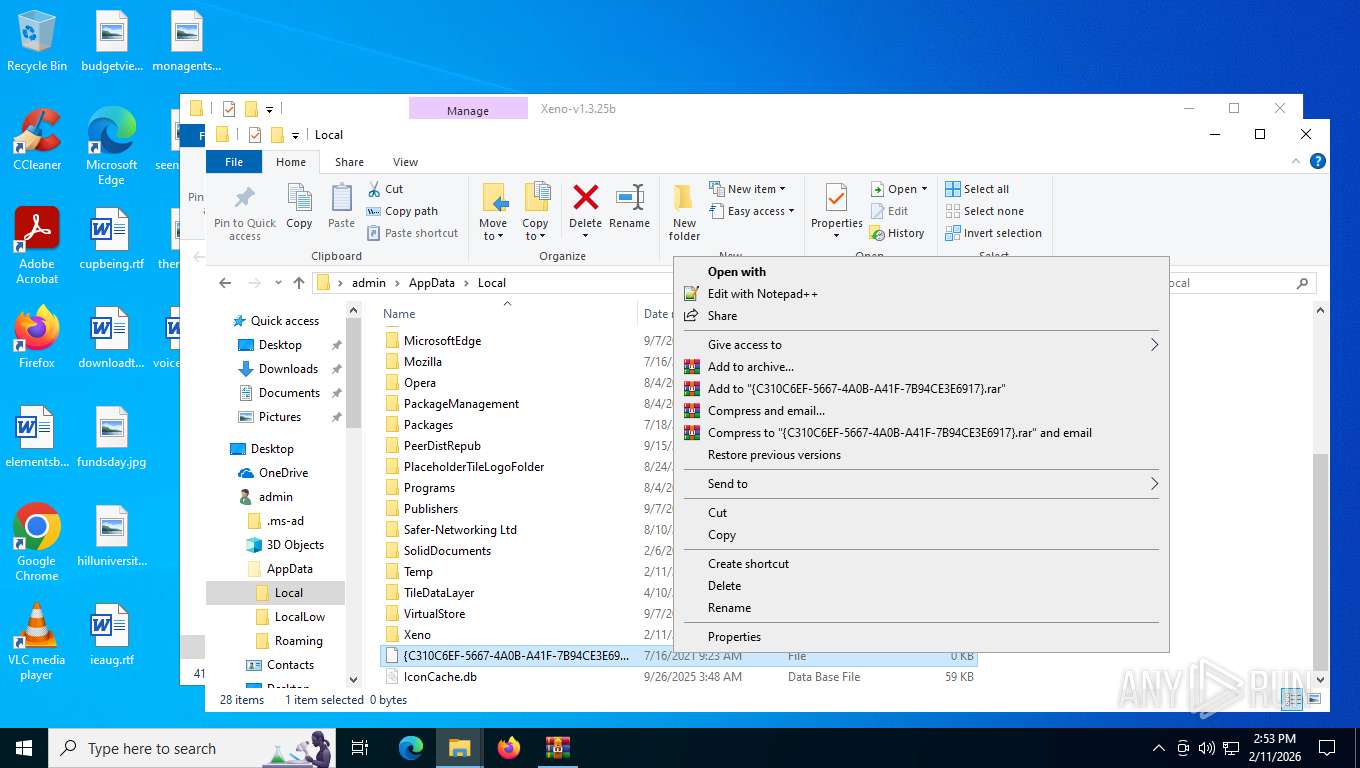Click Paste shortcut in the ribbon

coord(412,233)
